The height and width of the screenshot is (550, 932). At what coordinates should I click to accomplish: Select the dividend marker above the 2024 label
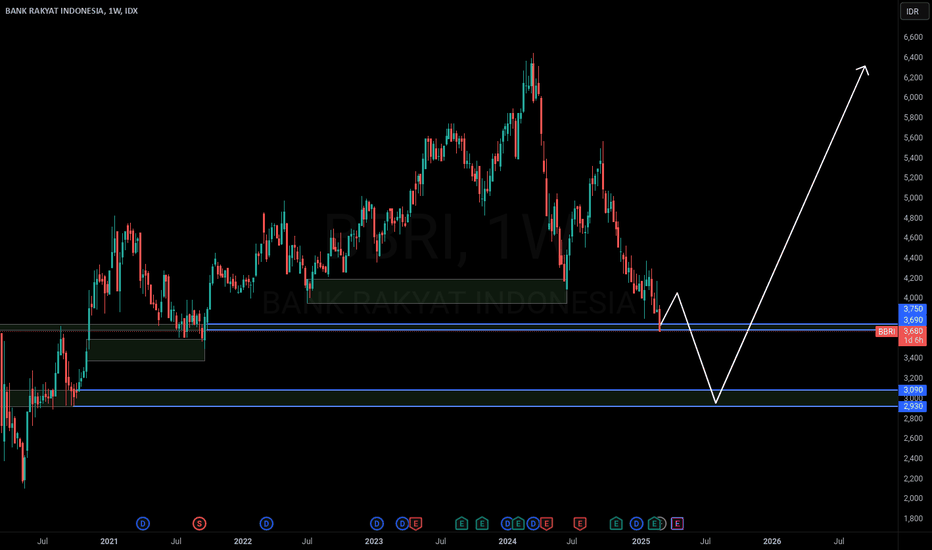507,523
